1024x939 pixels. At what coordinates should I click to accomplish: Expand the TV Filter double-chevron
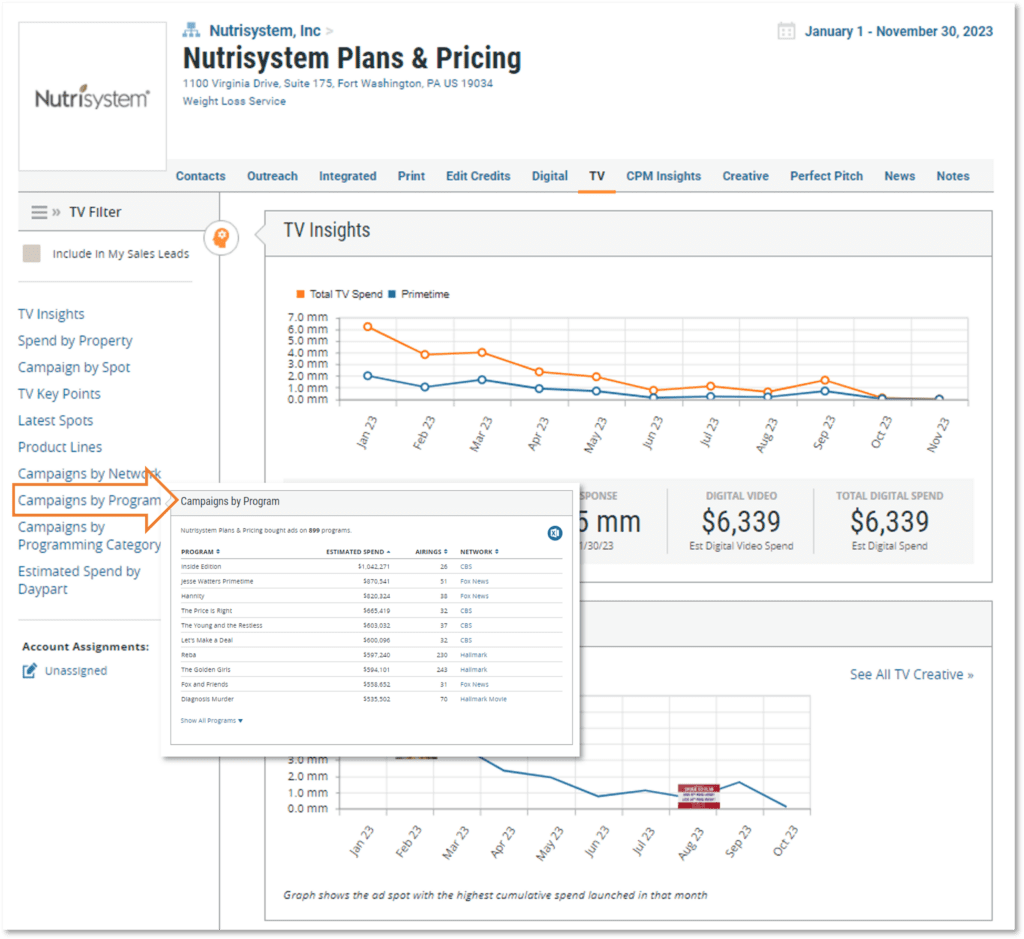(x=57, y=212)
